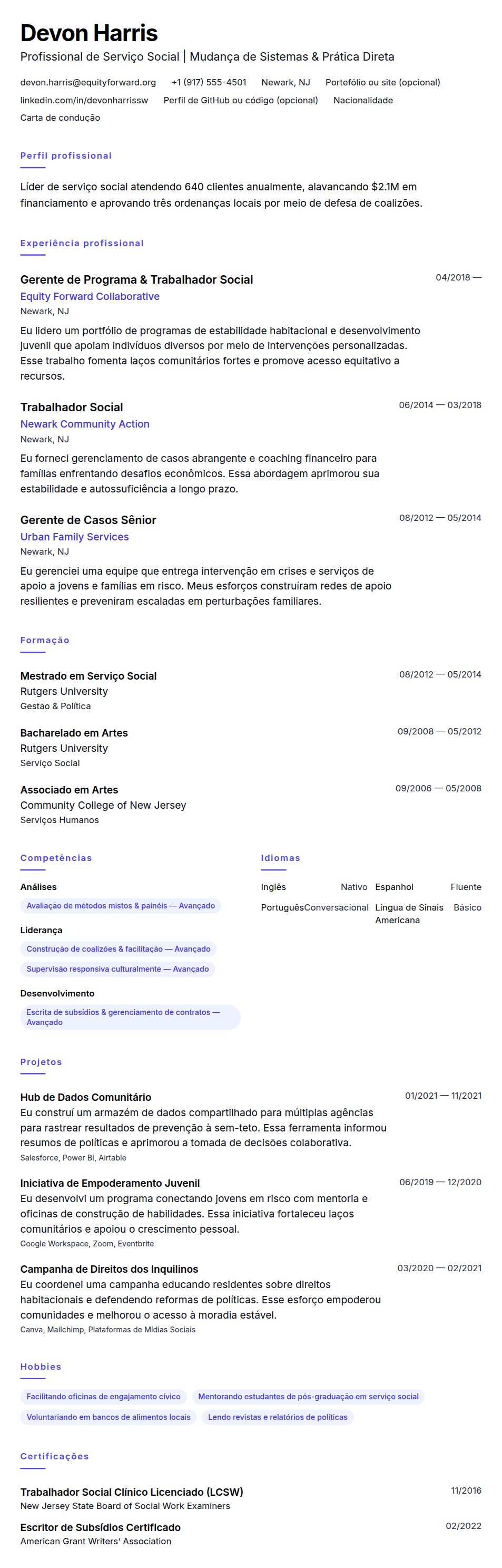502x1568 pixels.
Task: Click Portefólio ou site (opcional) text
Action: click(383, 82)
